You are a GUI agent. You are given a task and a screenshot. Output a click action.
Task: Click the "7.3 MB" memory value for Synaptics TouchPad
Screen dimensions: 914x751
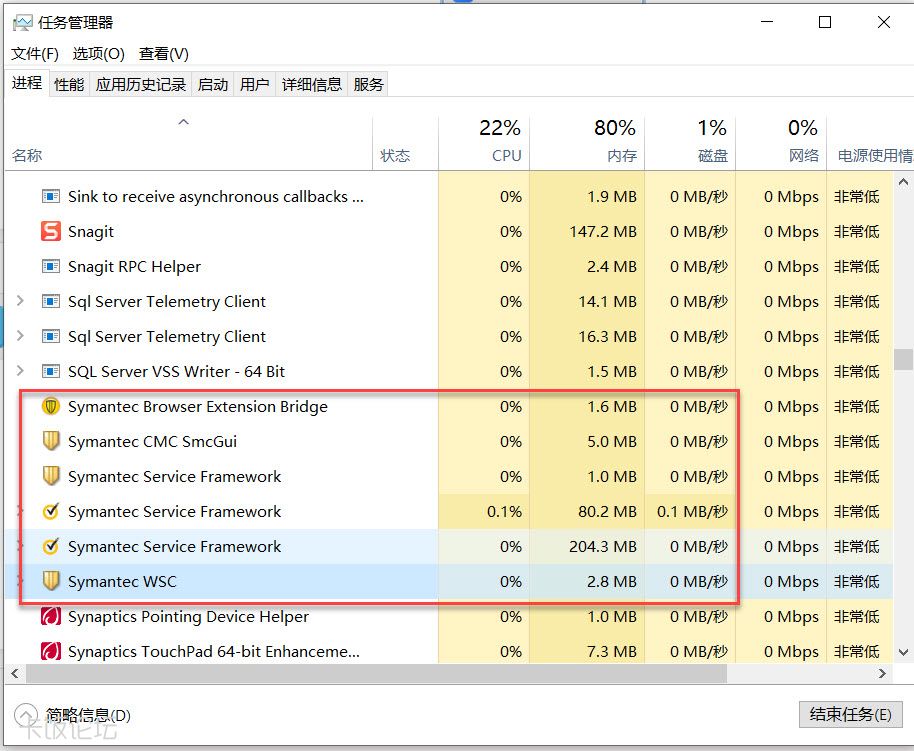(611, 651)
